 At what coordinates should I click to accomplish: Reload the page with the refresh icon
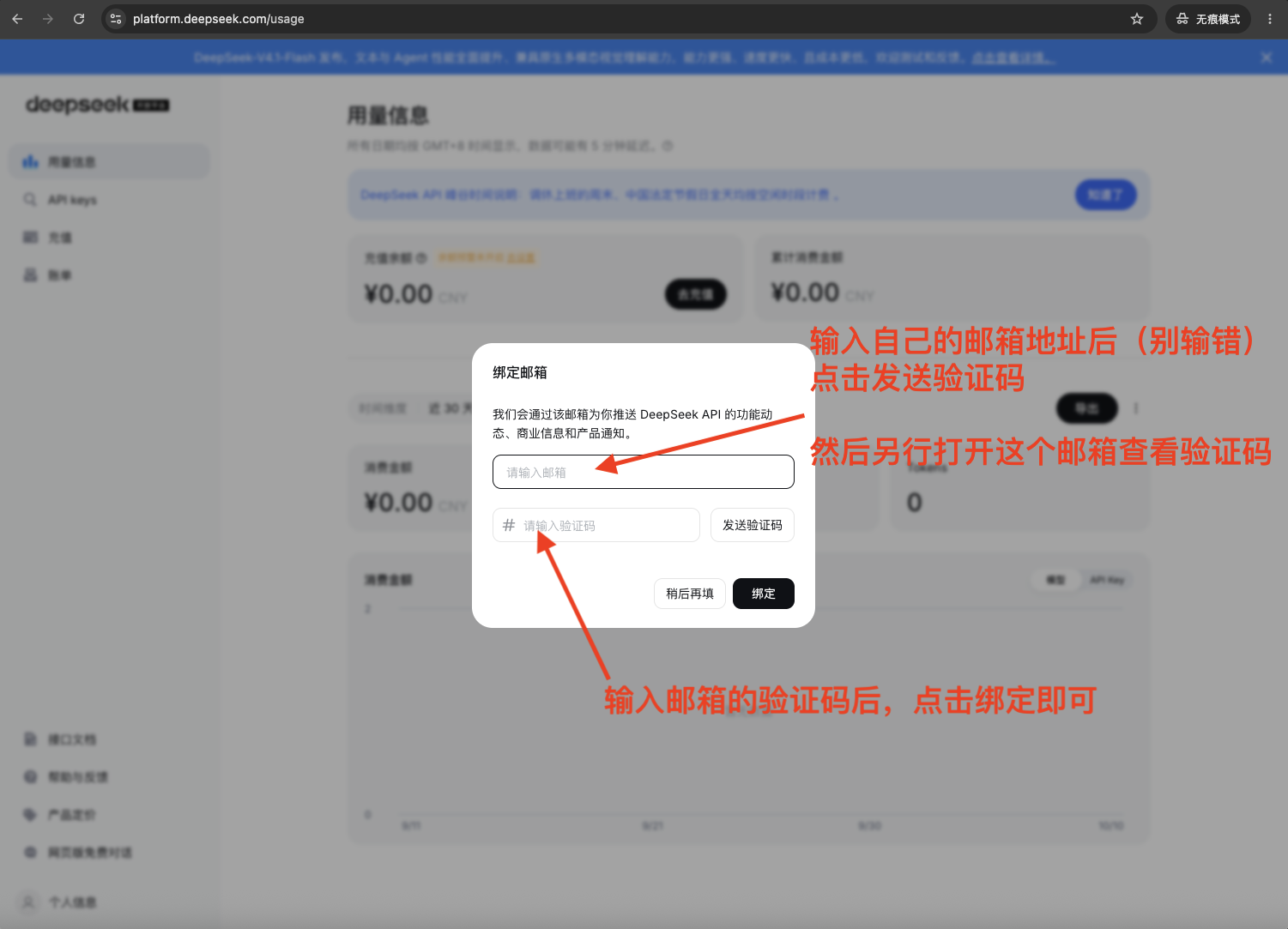click(x=79, y=19)
